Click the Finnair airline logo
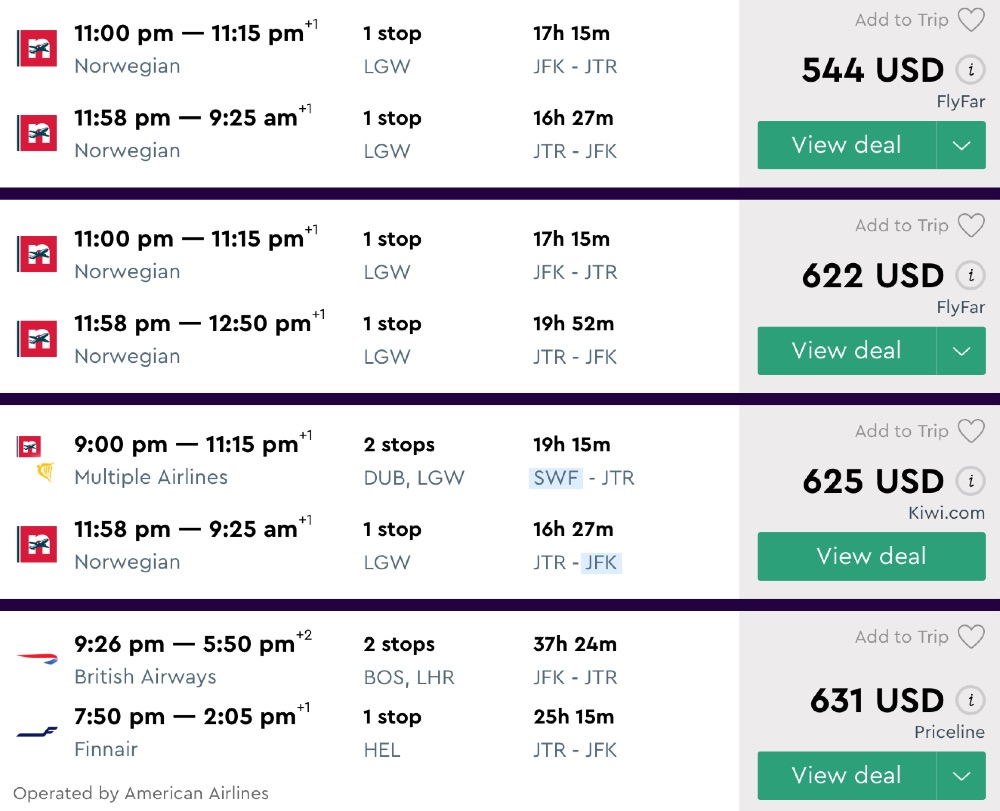1000x811 pixels. tap(37, 732)
